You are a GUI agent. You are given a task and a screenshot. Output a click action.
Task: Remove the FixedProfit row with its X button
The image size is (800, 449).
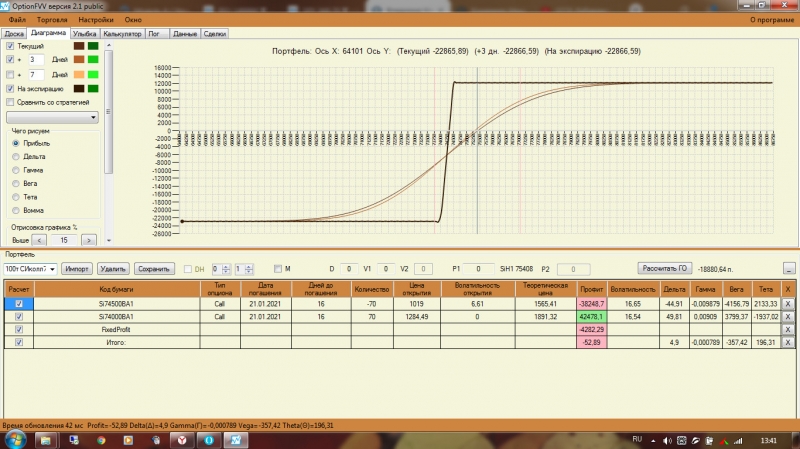788,330
